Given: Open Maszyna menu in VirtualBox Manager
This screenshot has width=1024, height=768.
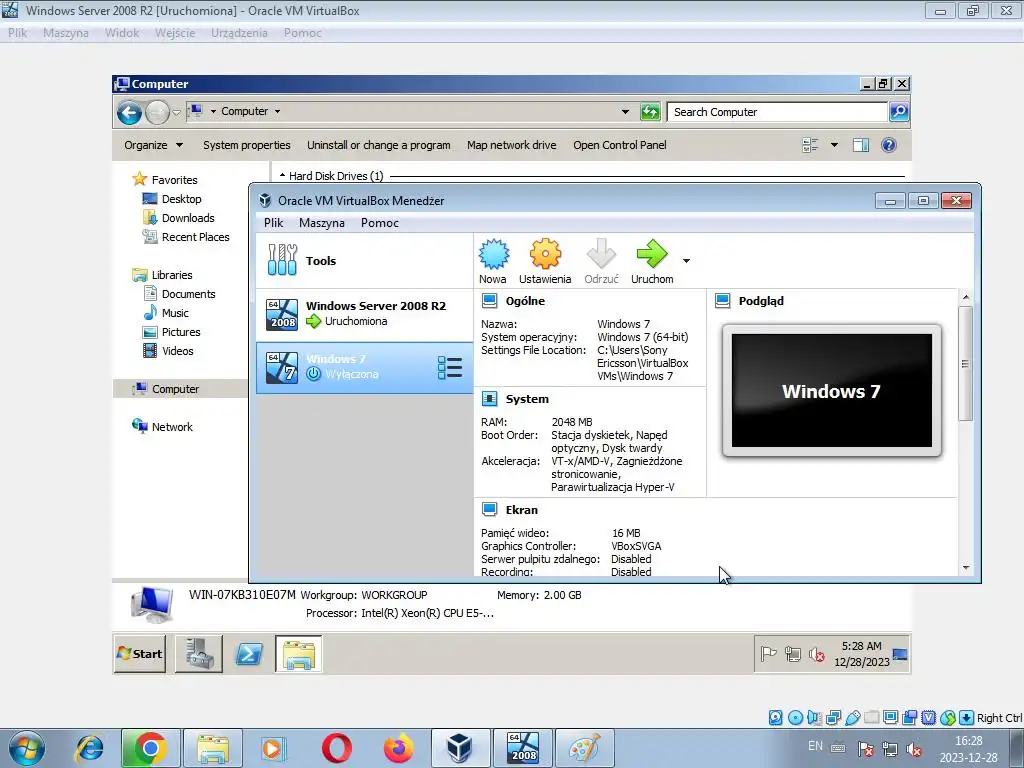Looking at the screenshot, I should tap(321, 223).
